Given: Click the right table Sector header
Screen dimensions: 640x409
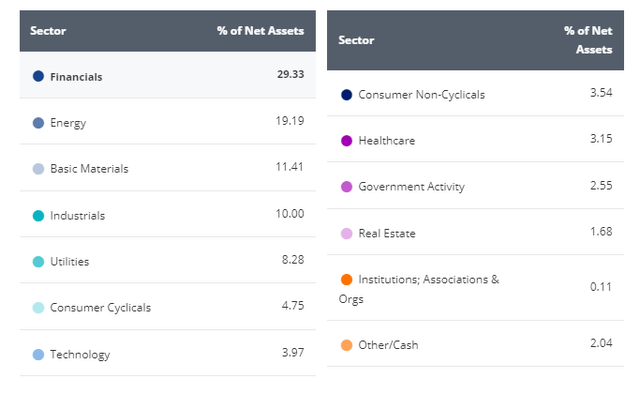Looking at the screenshot, I should point(356,40).
